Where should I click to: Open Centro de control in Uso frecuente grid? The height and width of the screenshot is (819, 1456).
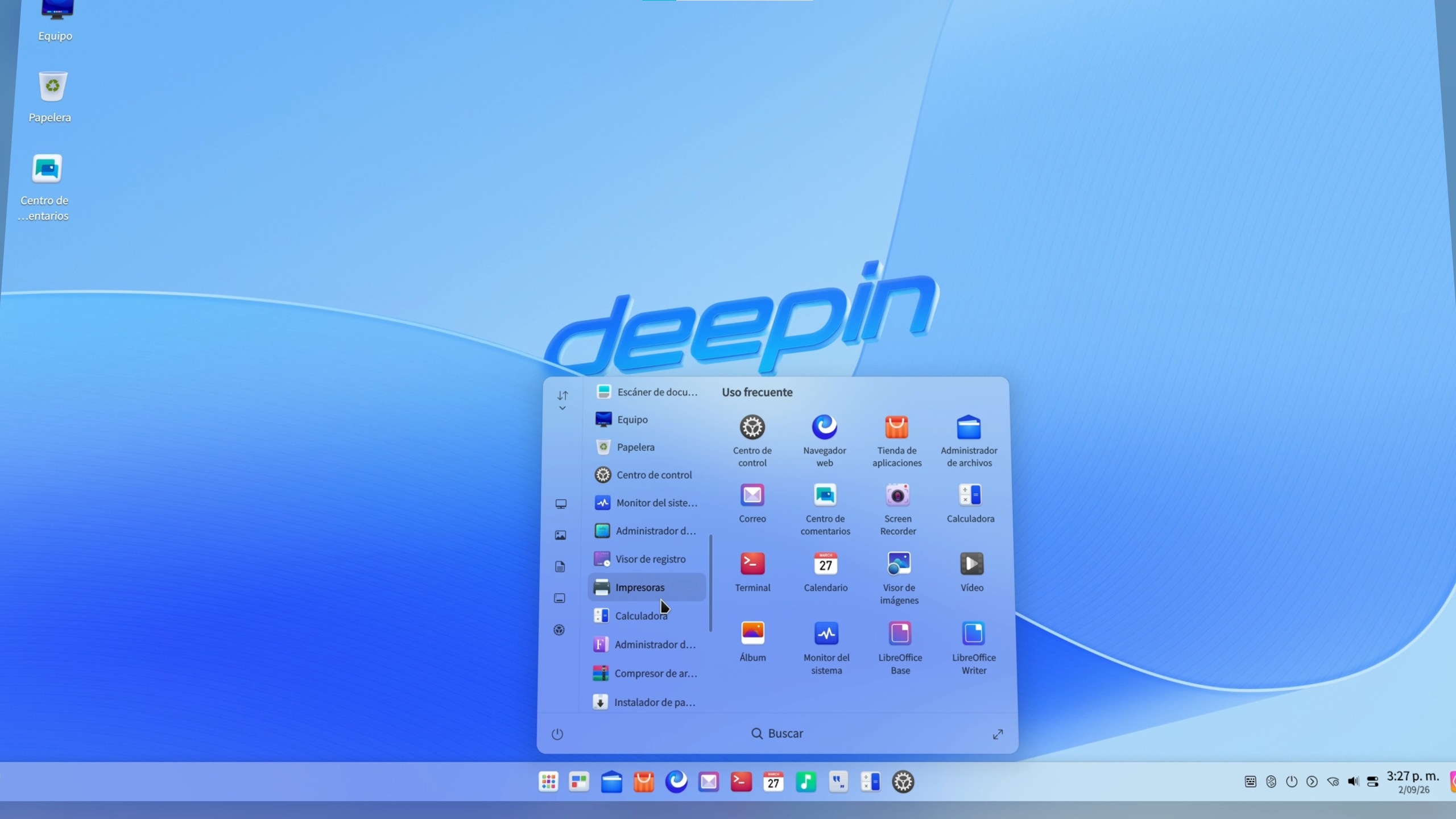click(x=752, y=441)
